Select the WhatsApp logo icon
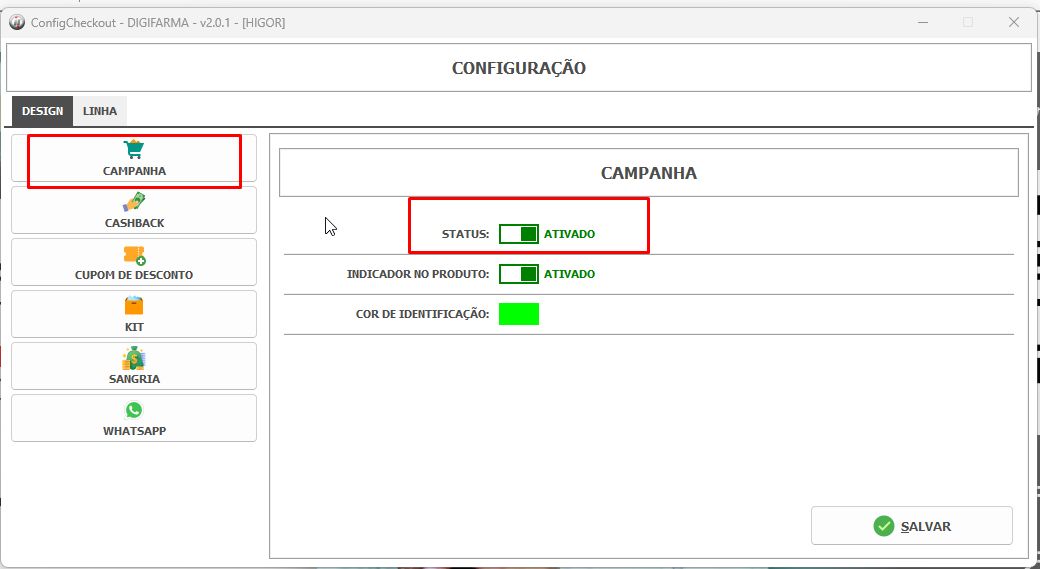 134,410
